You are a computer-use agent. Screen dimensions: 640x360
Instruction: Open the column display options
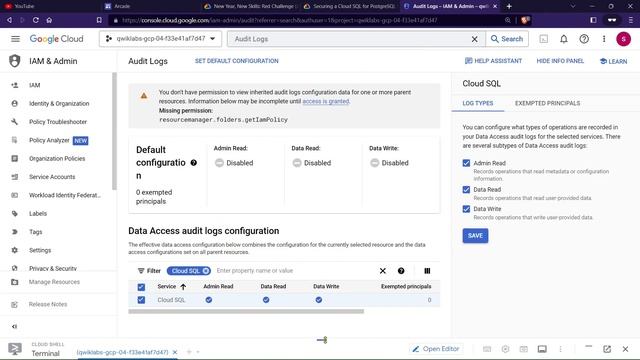pos(427,271)
